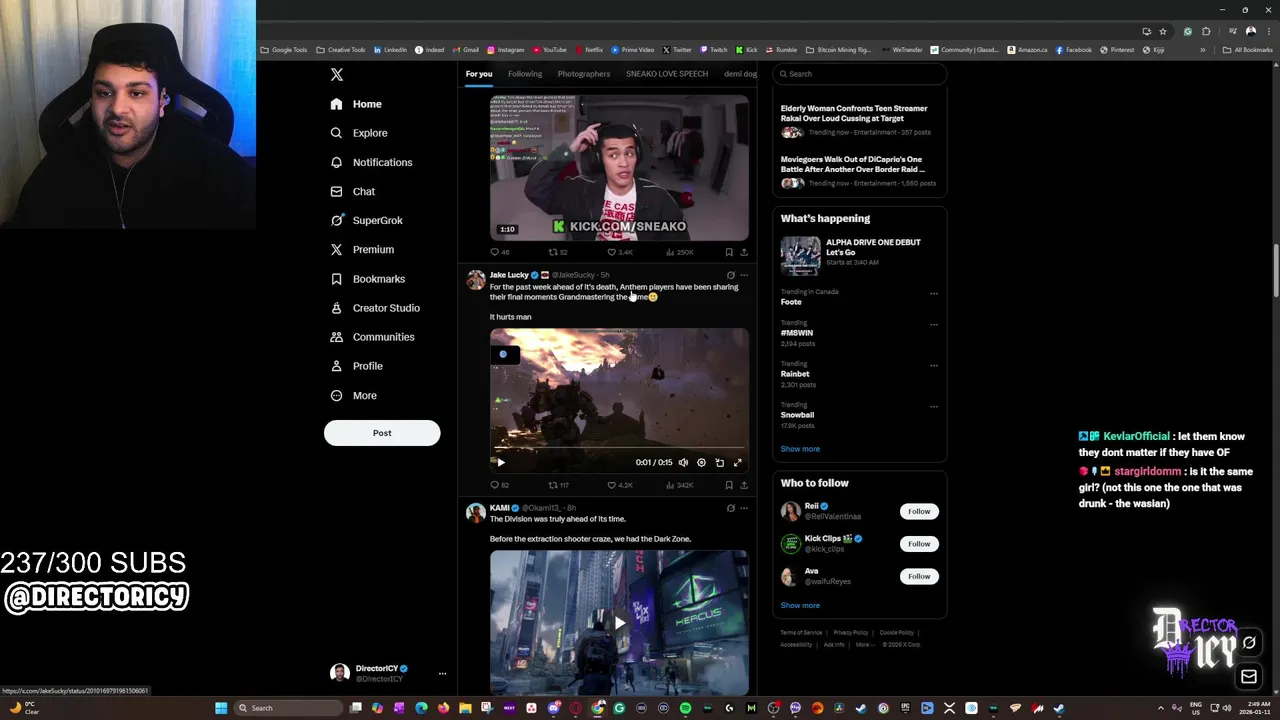The width and height of the screenshot is (1280, 720).
Task: Open the YouTube bookmark in bookmarks bar
Action: pos(550,50)
